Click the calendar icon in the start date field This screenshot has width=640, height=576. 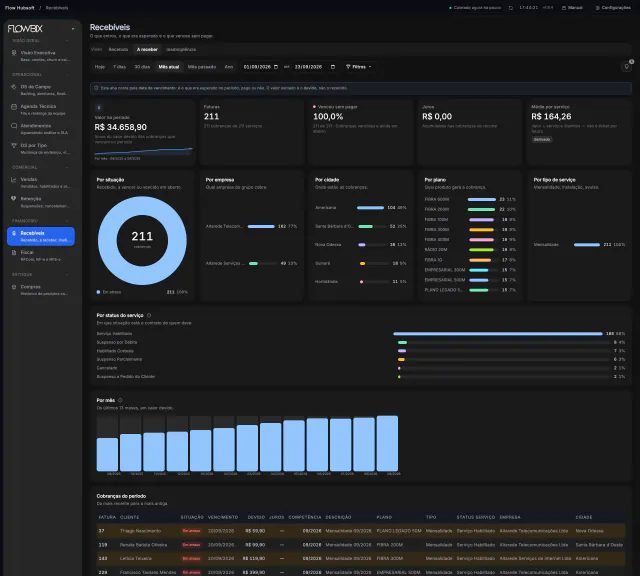(x=276, y=67)
